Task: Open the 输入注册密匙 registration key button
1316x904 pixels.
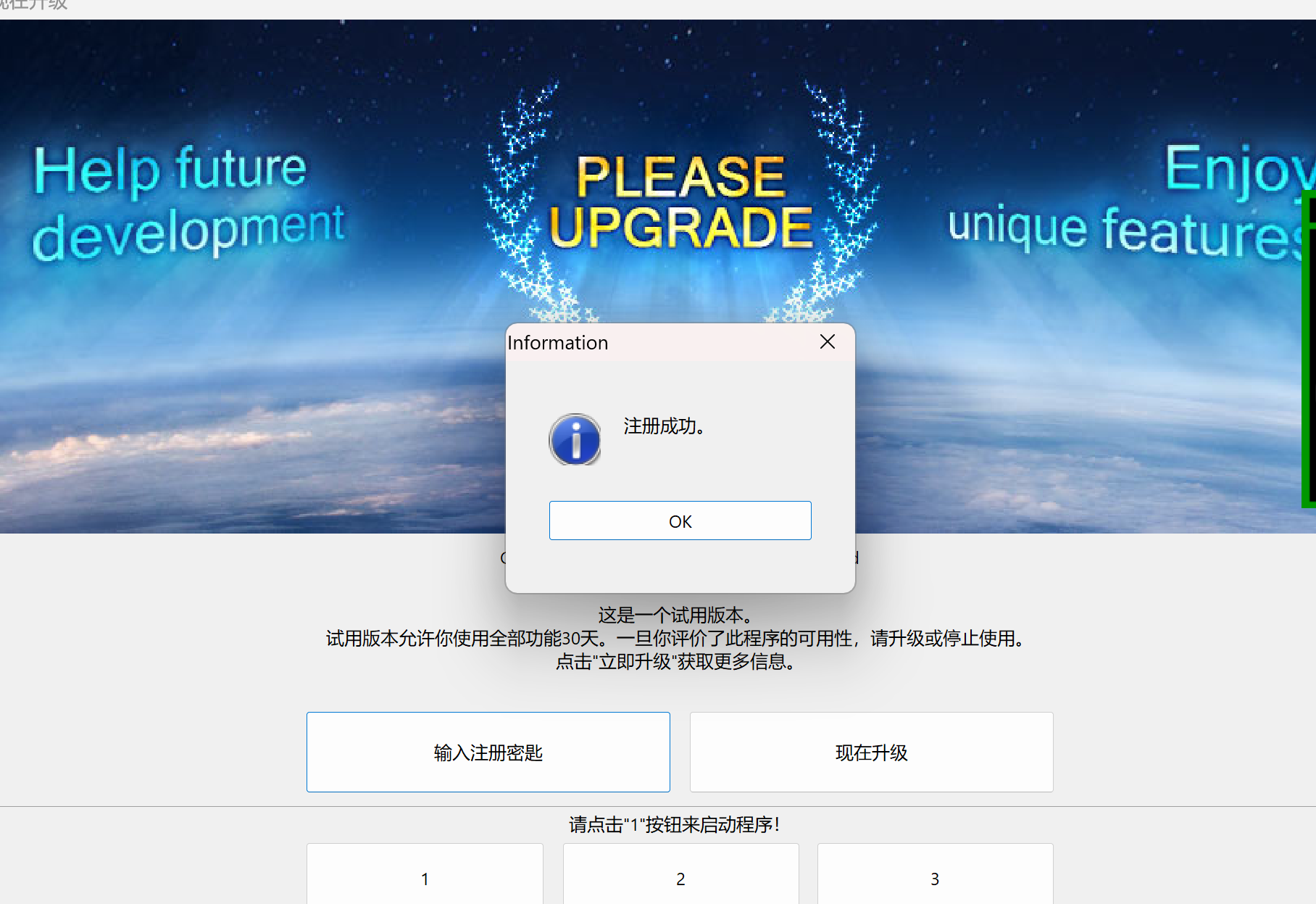Action: (488, 752)
